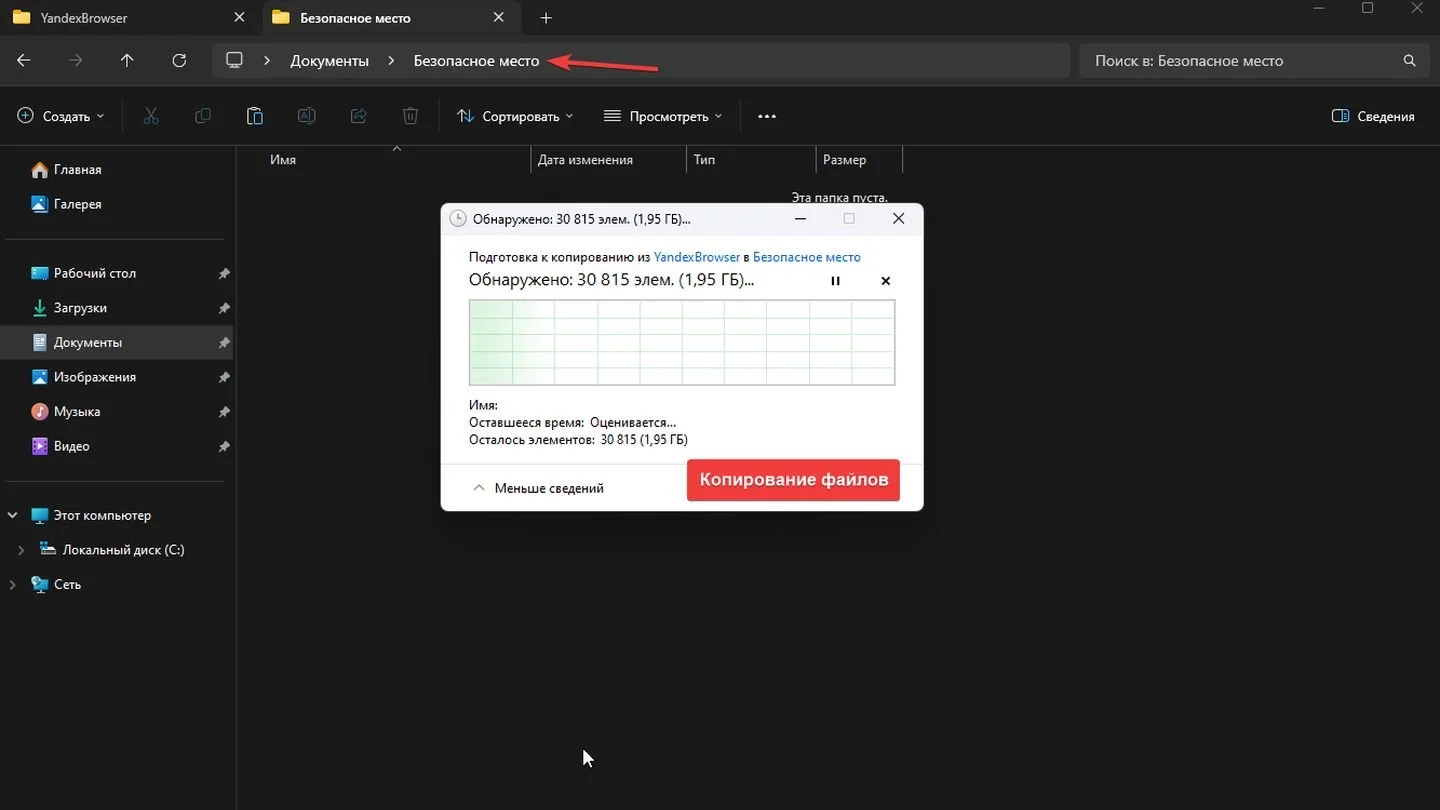
Task: Open the three-dots more options menu
Action: point(767,116)
